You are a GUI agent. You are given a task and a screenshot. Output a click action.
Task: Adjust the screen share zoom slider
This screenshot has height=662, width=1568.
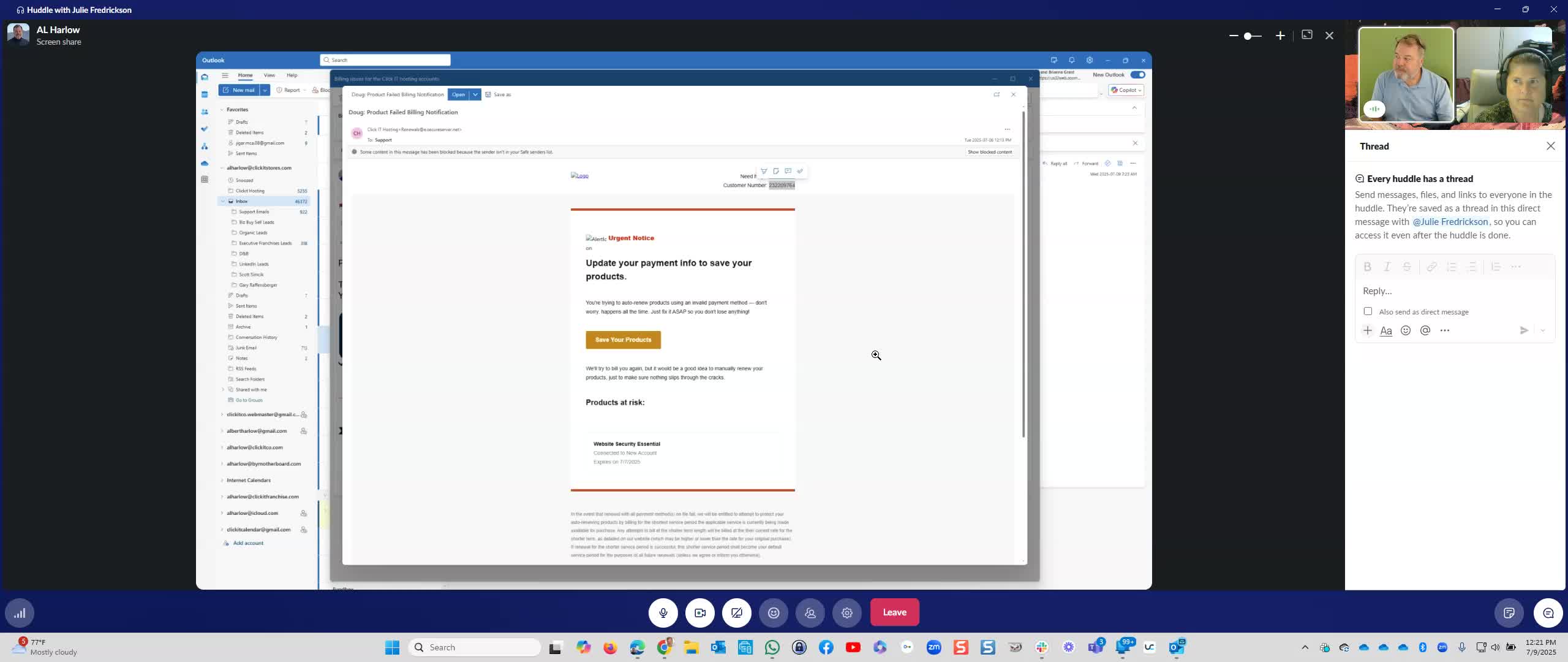[x=1249, y=36]
